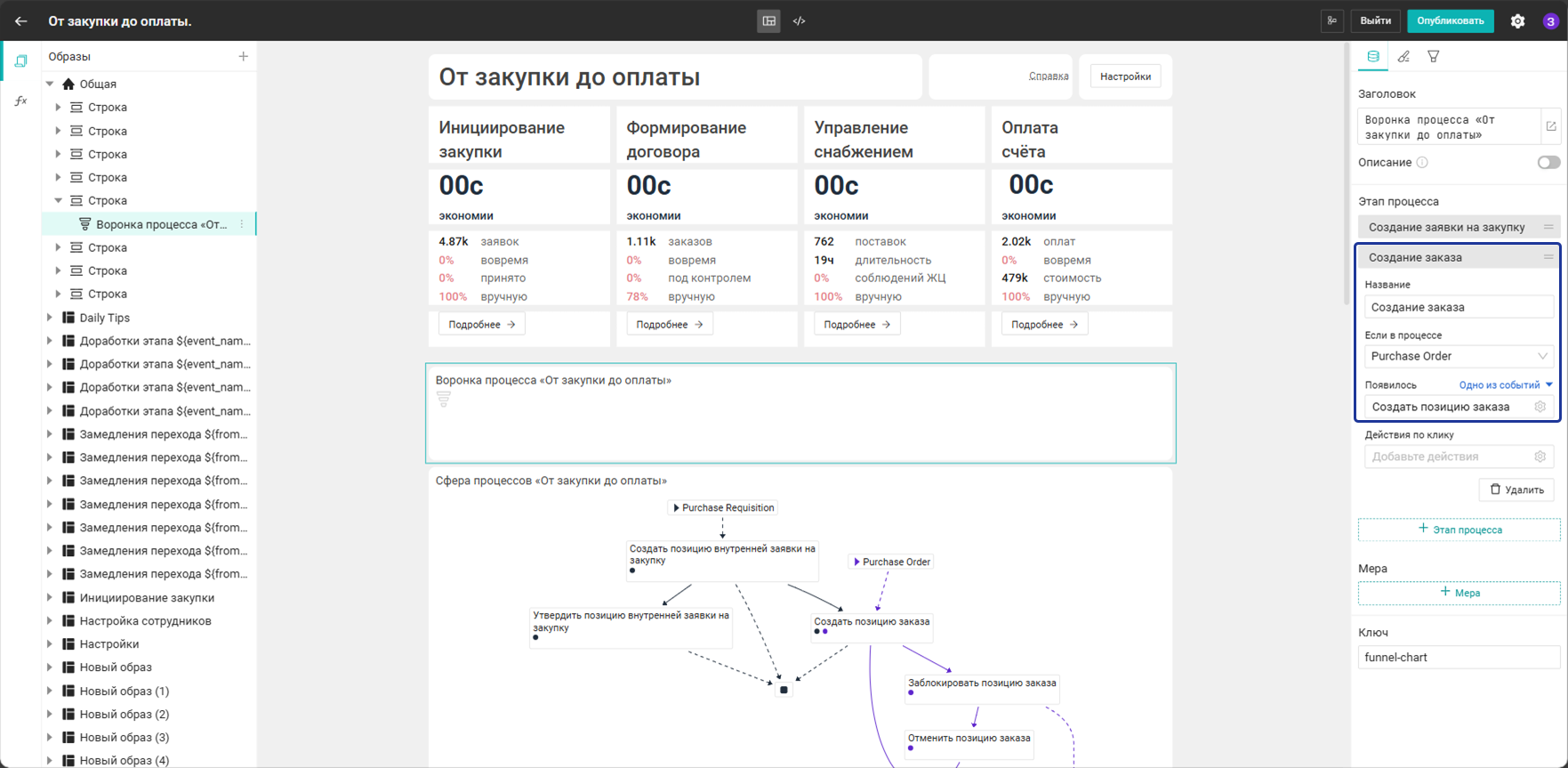Open the three-dot menu of the Воронка процесса item
The width and height of the screenshot is (1568, 768).
[x=242, y=224]
